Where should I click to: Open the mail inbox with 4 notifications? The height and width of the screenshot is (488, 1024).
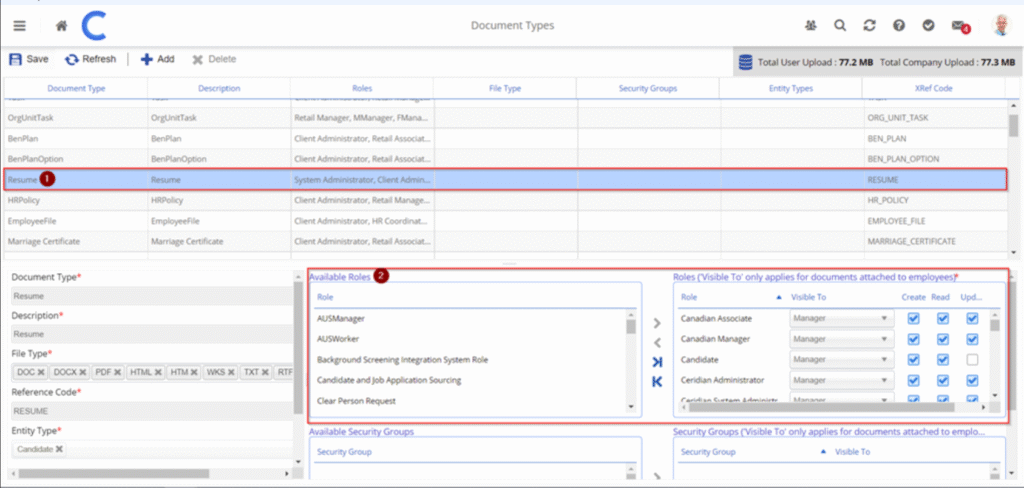pyautogui.click(x=959, y=25)
